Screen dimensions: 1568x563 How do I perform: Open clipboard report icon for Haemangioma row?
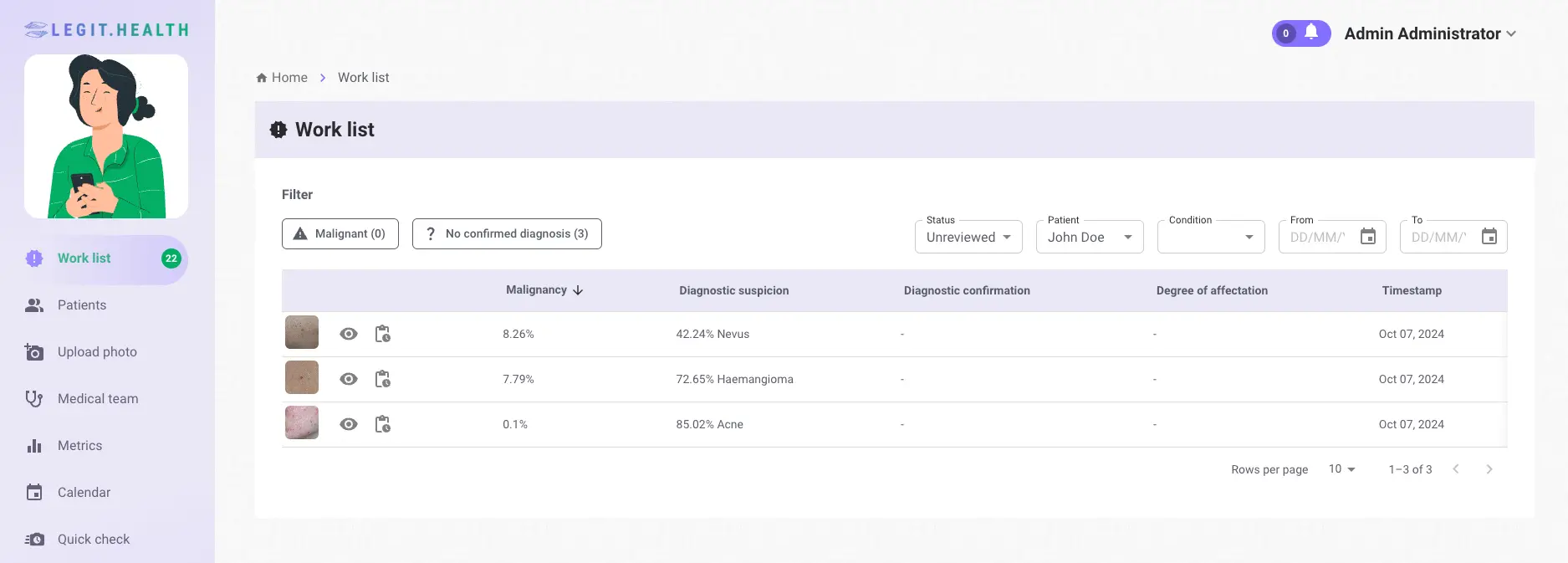click(x=382, y=379)
